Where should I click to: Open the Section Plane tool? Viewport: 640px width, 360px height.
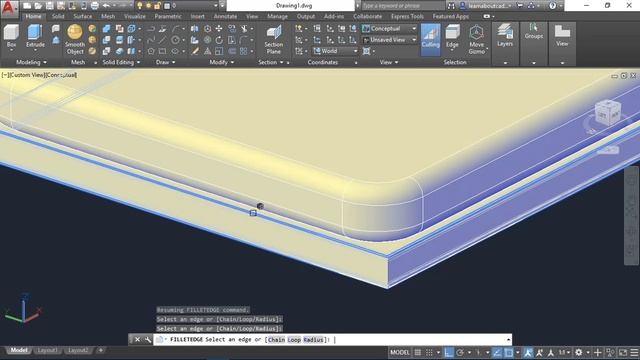click(273, 40)
